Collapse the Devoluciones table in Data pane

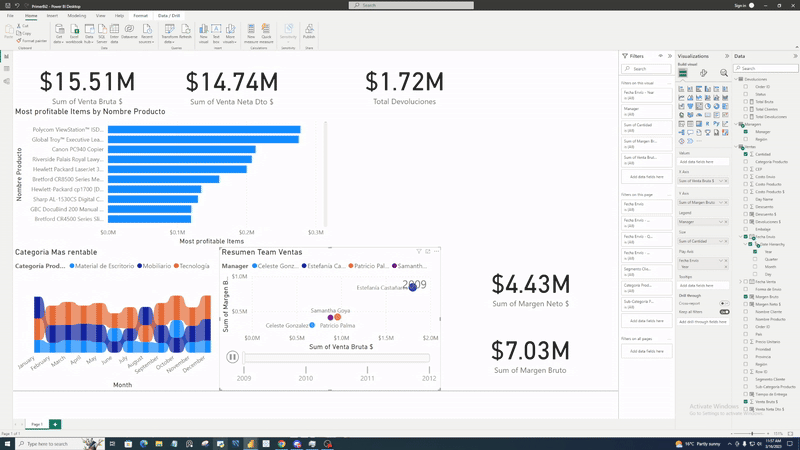pyautogui.click(x=736, y=79)
